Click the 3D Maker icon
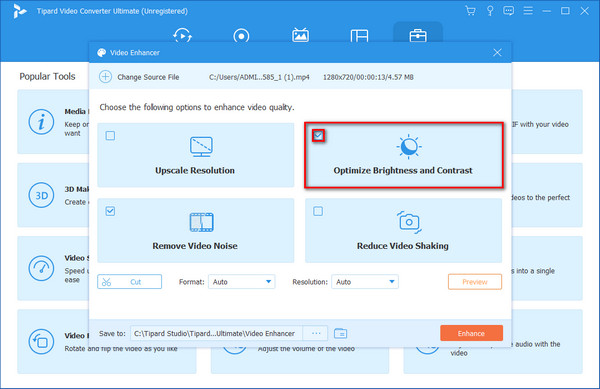Viewport: 600px width, 389px height. (41, 195)
